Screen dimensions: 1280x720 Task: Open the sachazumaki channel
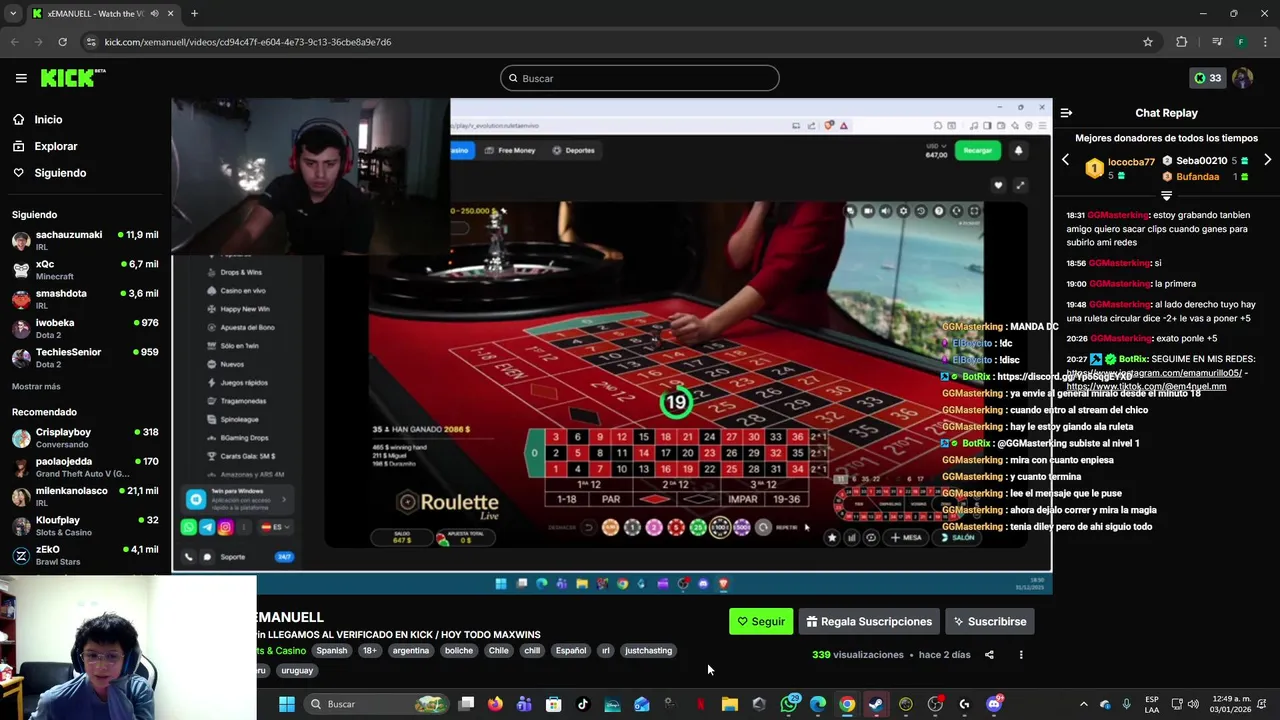click(x=85, y=240)
